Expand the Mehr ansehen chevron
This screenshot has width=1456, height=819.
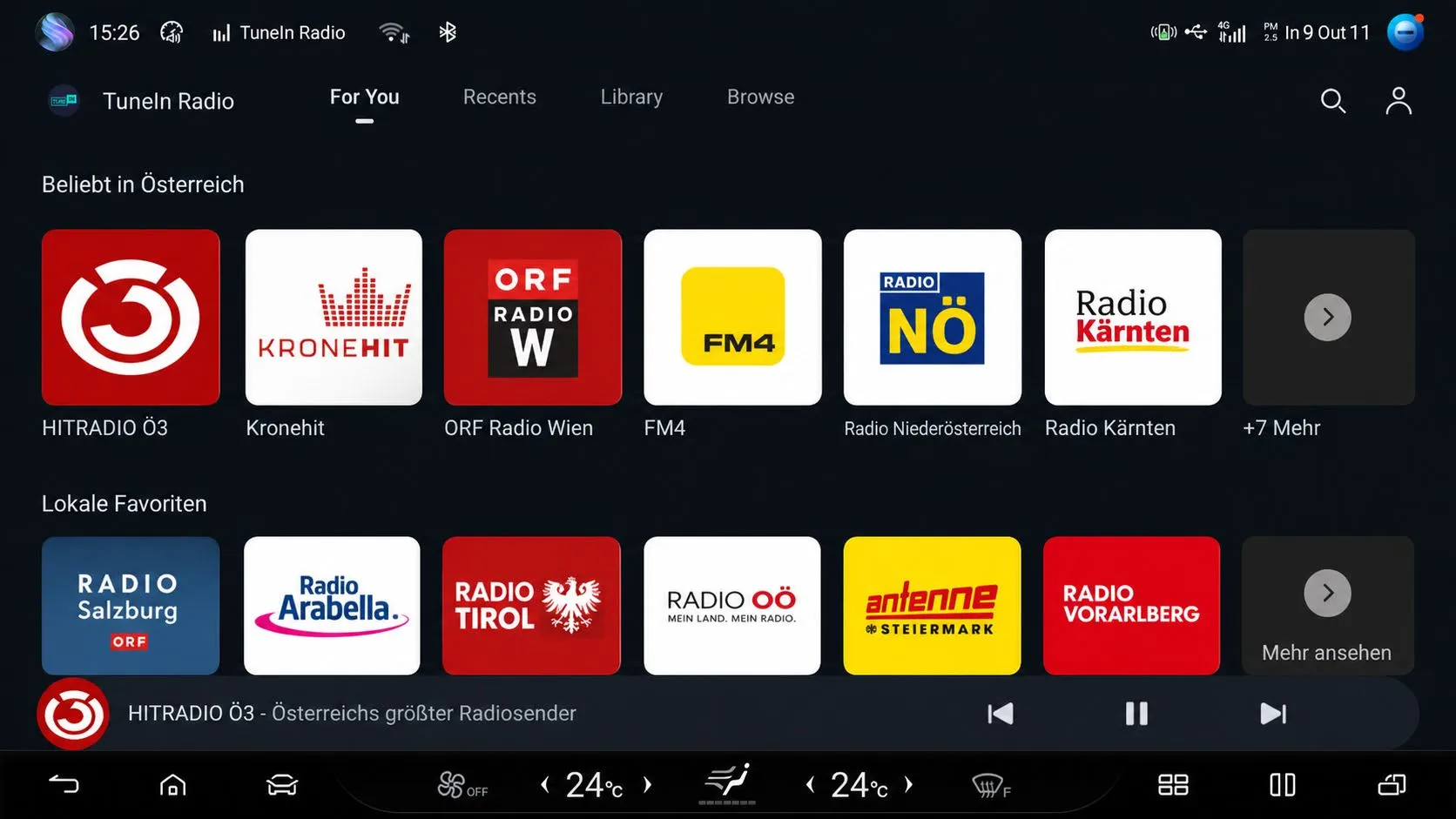click(x=1327, y=594)
